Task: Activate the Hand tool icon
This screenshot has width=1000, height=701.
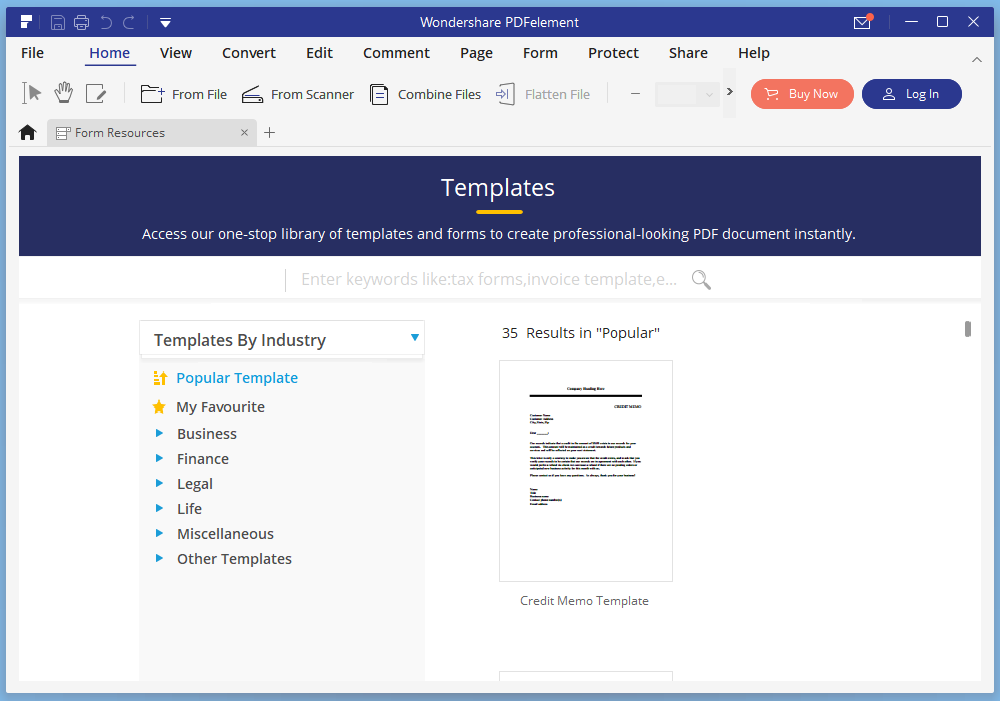Action: pyautogui.click(x=64, y=94)
